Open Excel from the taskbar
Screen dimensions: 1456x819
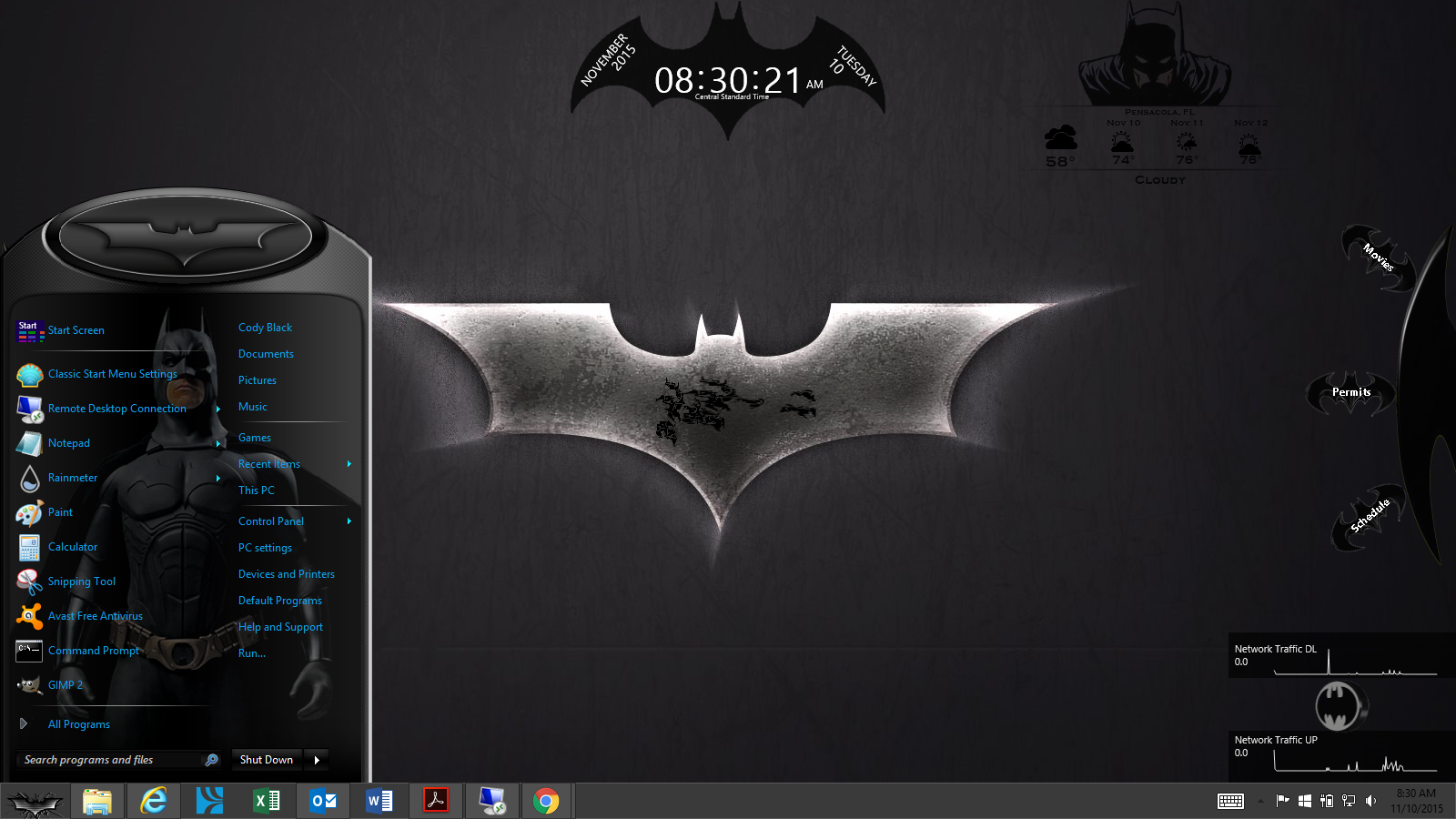point(267,801)
